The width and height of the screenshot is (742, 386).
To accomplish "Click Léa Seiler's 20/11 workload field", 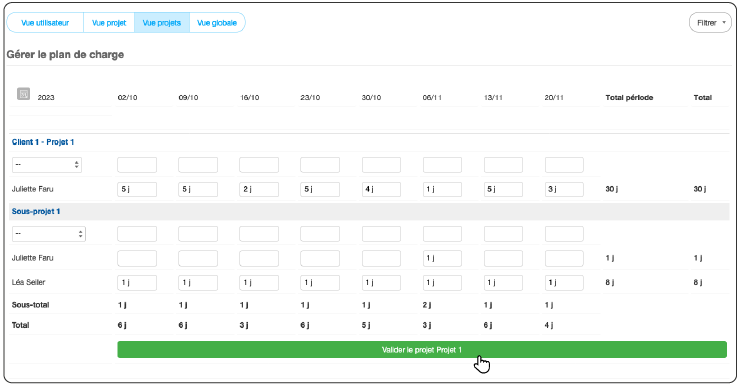I will point(564,282).
